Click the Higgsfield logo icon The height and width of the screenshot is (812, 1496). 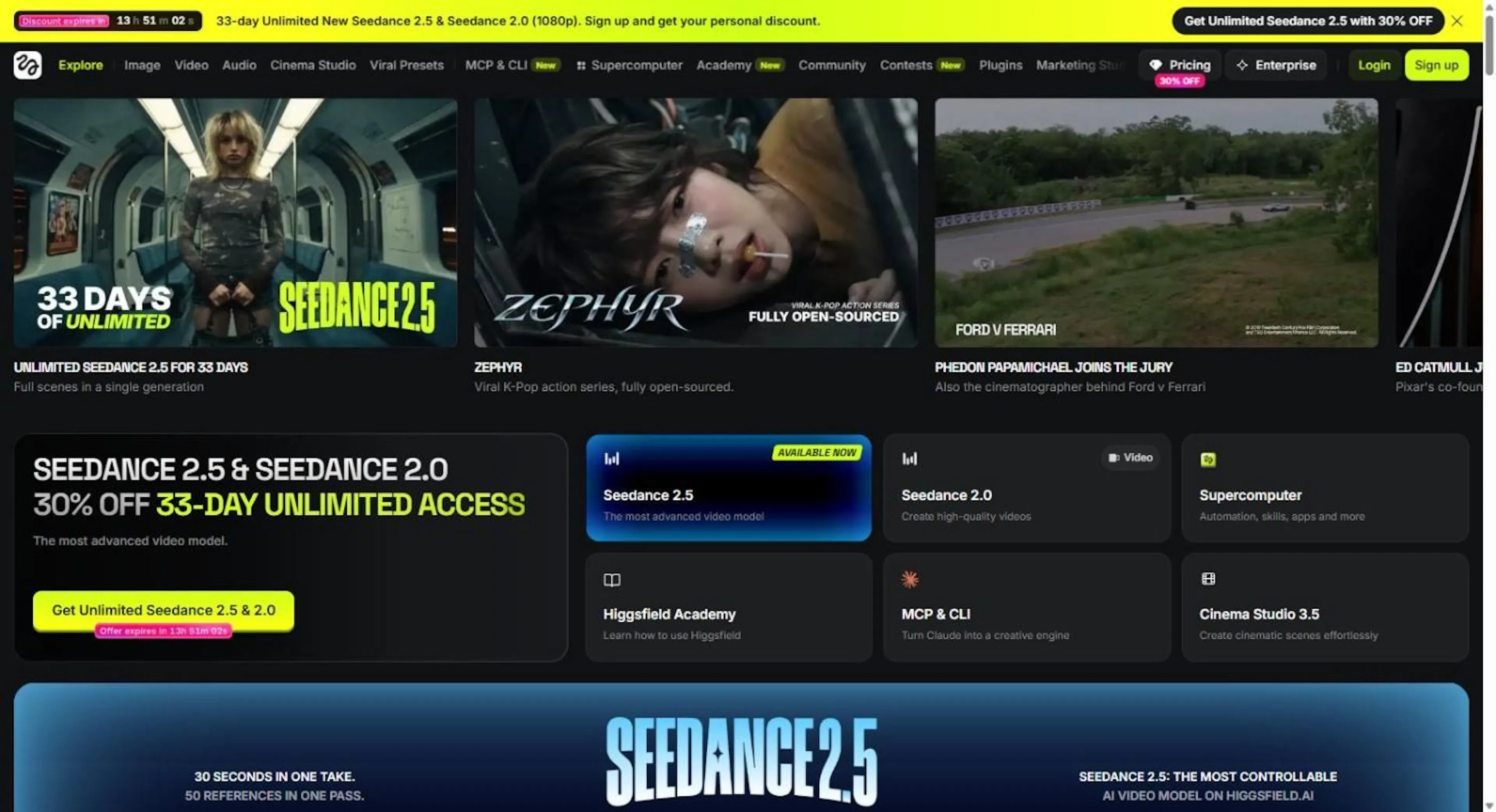click(x=27, y=65)
